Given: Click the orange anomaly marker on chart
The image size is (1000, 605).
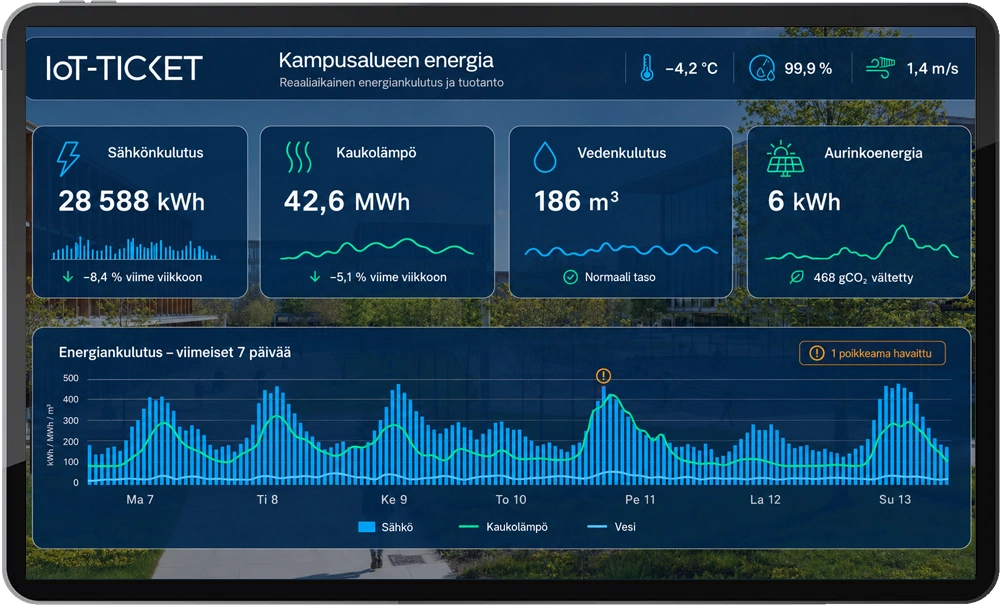Looking at the screenshot, I should (603, 376).
